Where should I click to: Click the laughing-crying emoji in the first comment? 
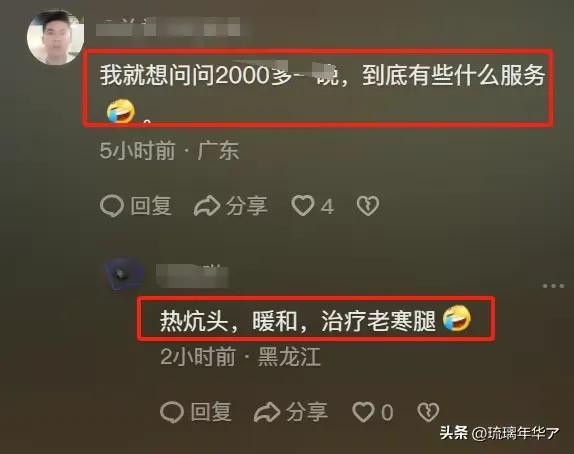click(121, 111)
